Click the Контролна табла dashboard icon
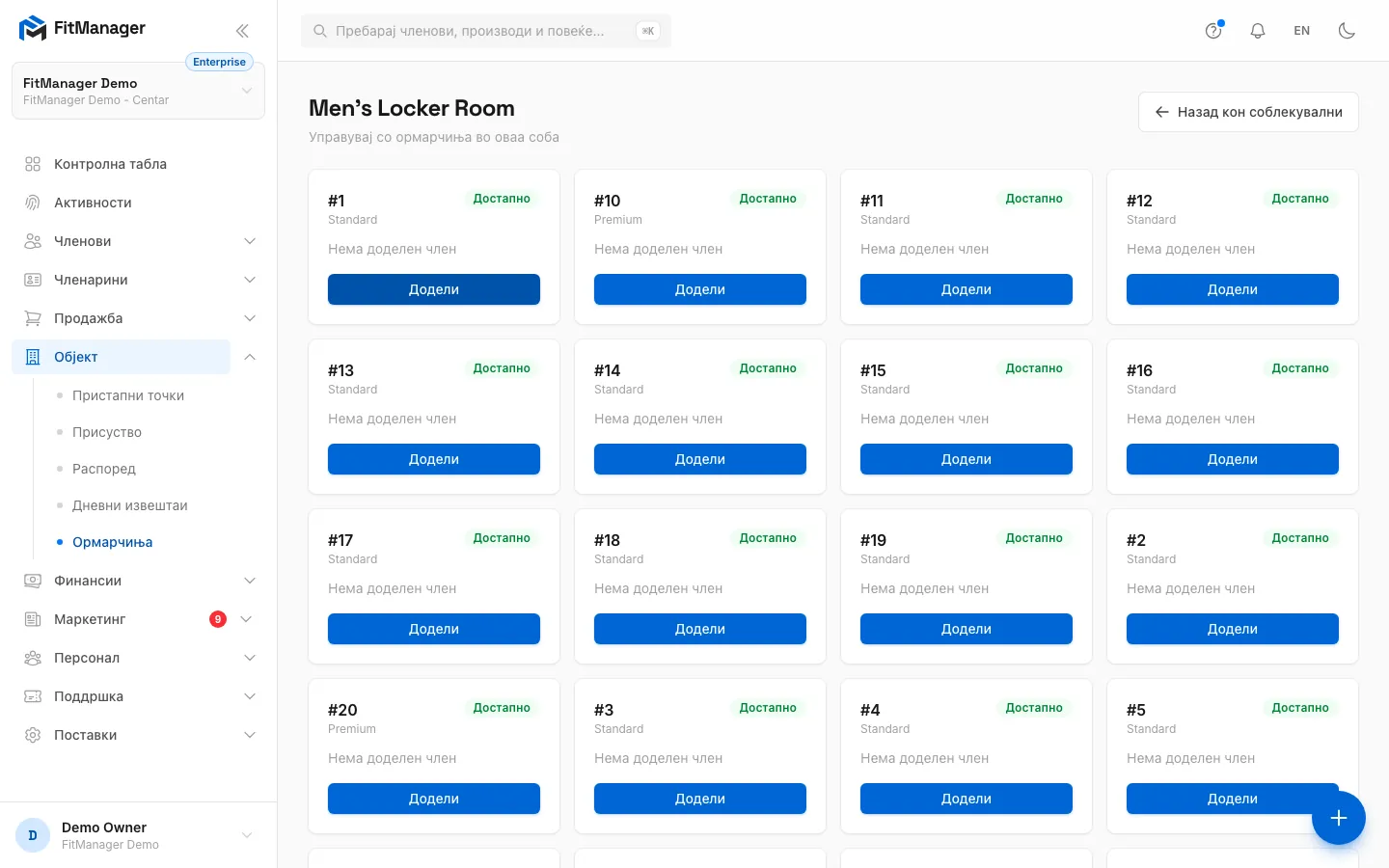 pos(33,164)
